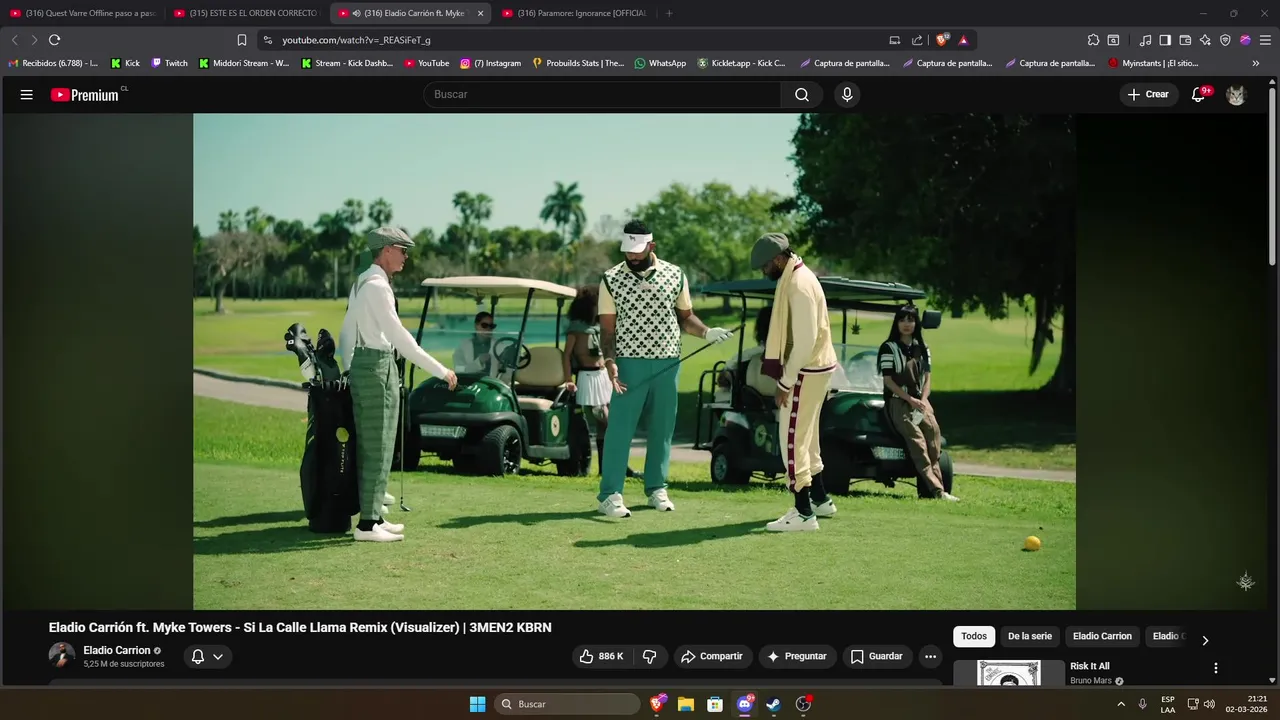The image size is (1280, 720).
Task: Open Risk It All video thumbnail
Action: click(1009, 673)
